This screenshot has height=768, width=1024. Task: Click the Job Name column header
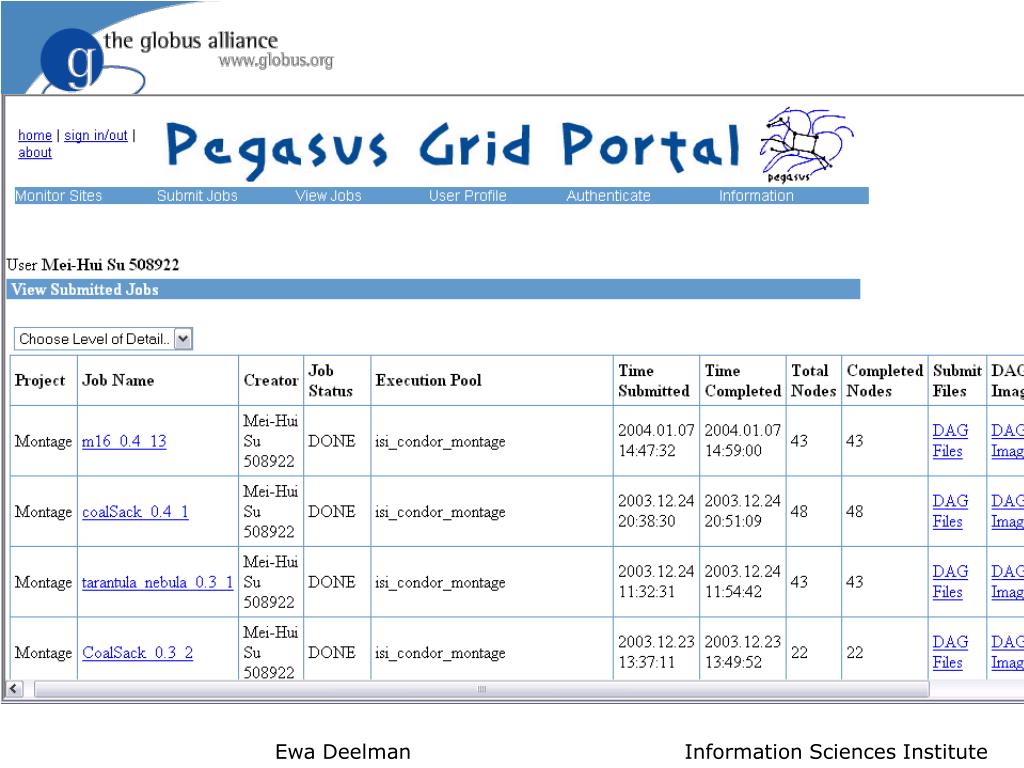(x=118, y=380)
